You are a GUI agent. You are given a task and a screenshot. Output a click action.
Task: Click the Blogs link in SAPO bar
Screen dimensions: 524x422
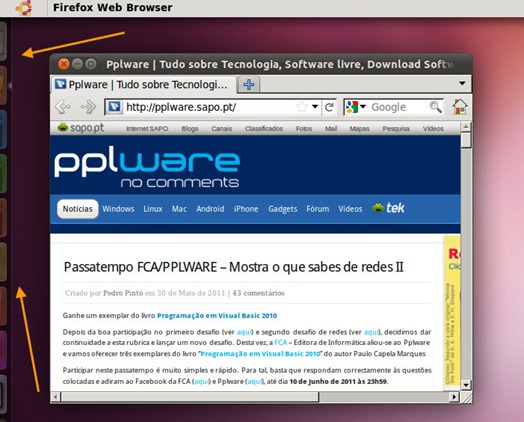click(190, 129)
